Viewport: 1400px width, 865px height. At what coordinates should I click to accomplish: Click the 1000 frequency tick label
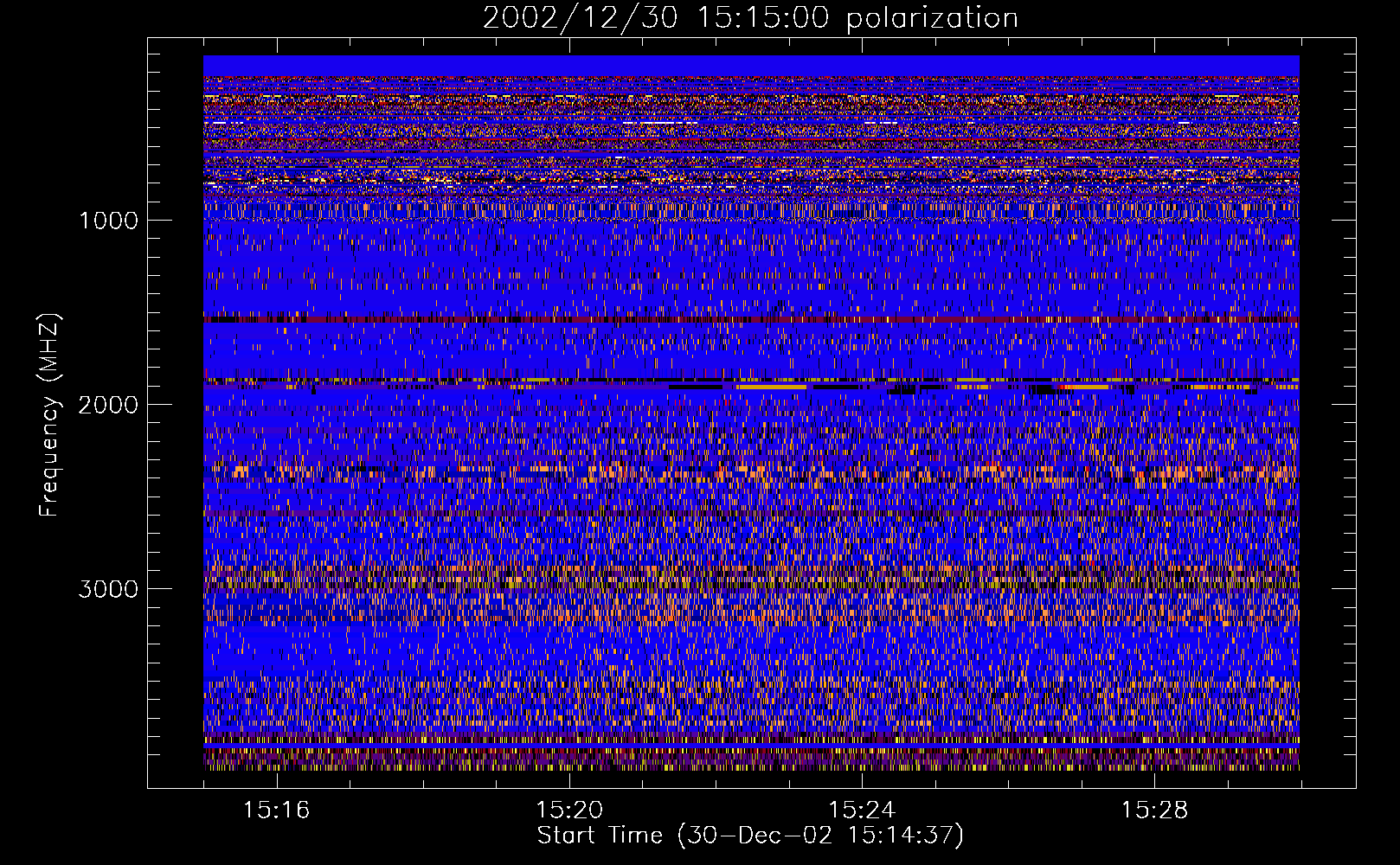click(x=108, y=221)
